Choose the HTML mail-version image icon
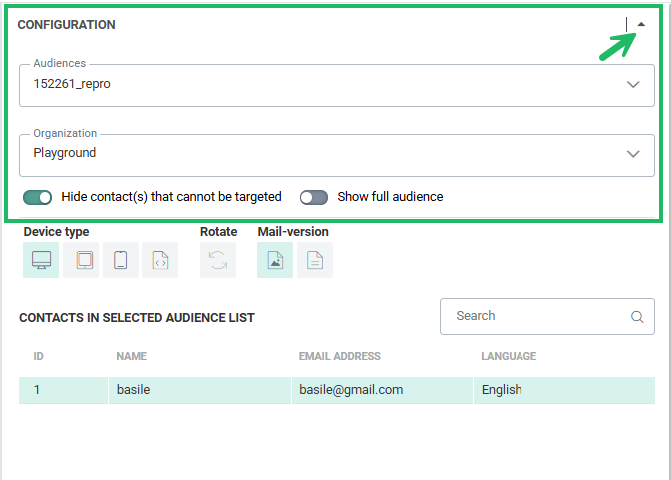 275,260
